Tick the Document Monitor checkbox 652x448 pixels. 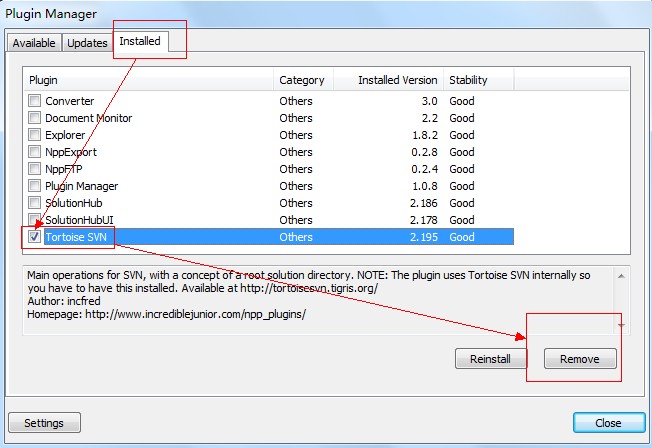coord(35,118)
